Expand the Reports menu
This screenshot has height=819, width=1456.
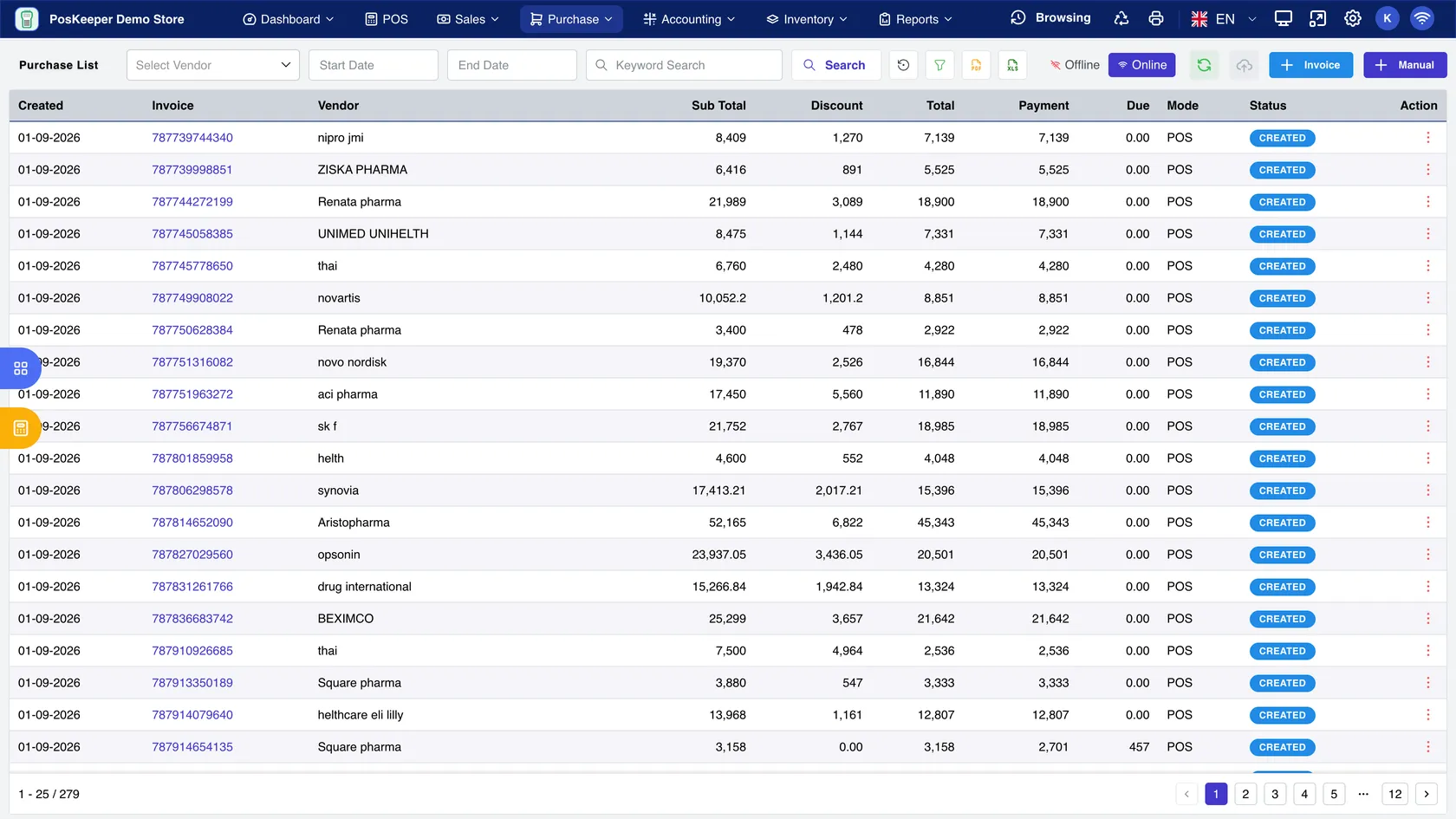pyautogui.click(x=915, y=19)
